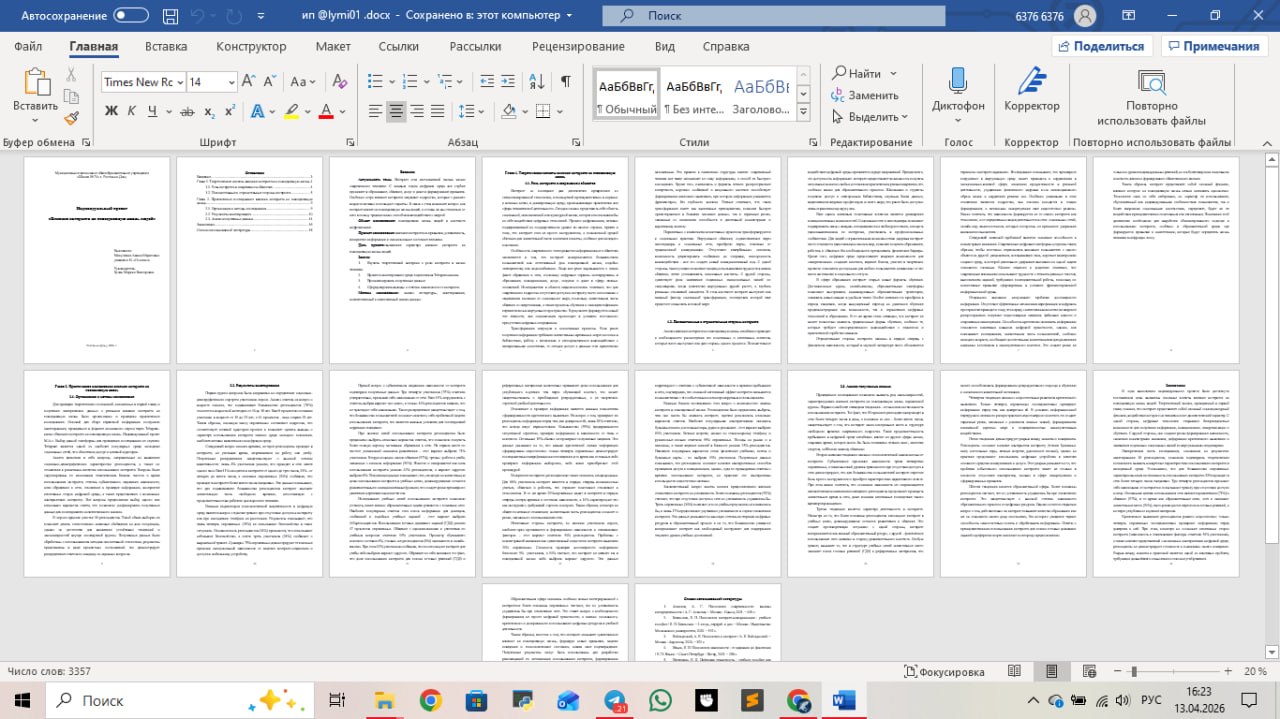Image resolution: width=1280 pixels, height=719 pixels.
Task: Open the Файл menu
Action: click(28, 46)
